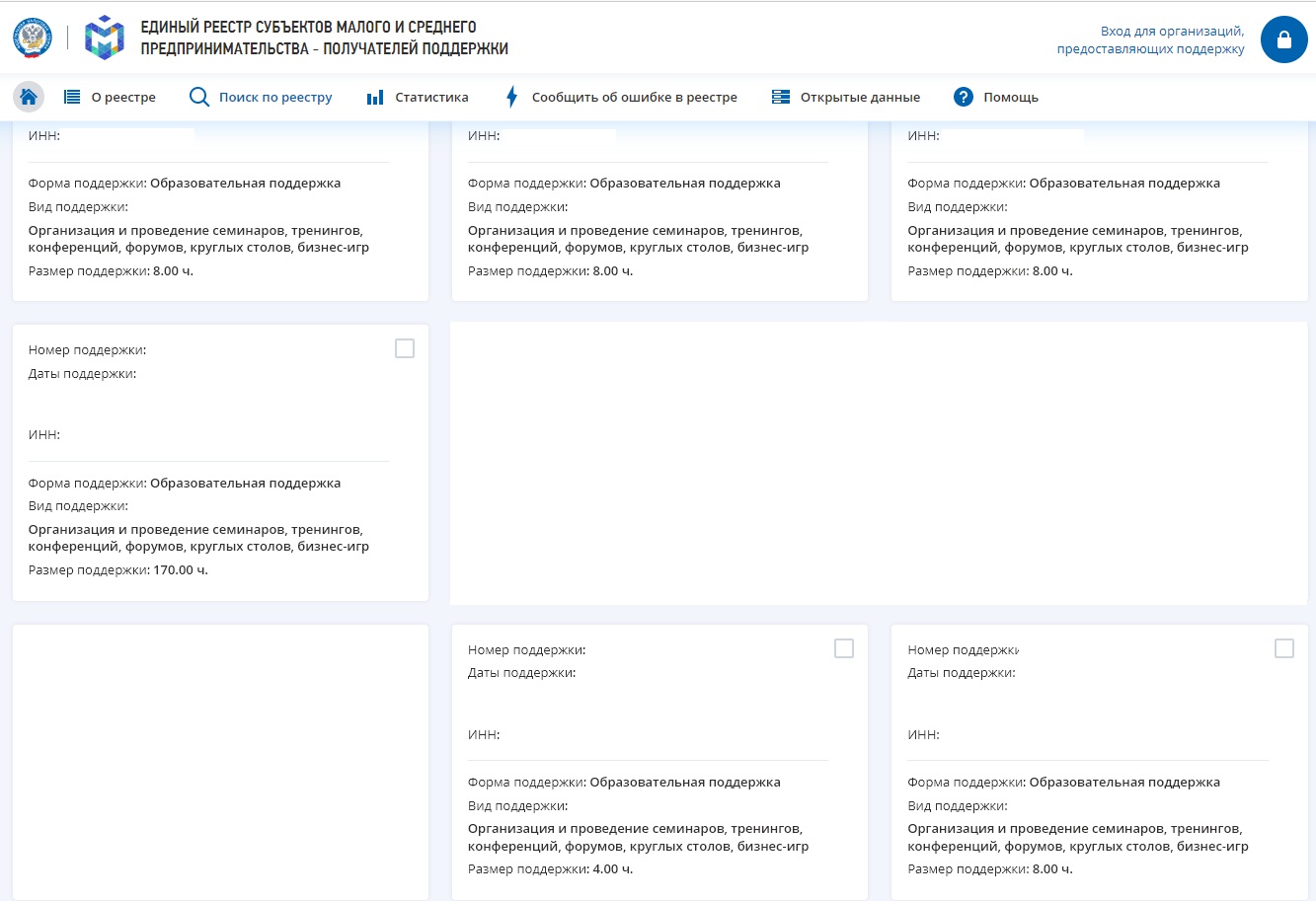Viewport: 1316px width, 901px height.
Task: Check the box on the bottom-right 8.00 ч. card
Action: click(x=1284, y=648)
